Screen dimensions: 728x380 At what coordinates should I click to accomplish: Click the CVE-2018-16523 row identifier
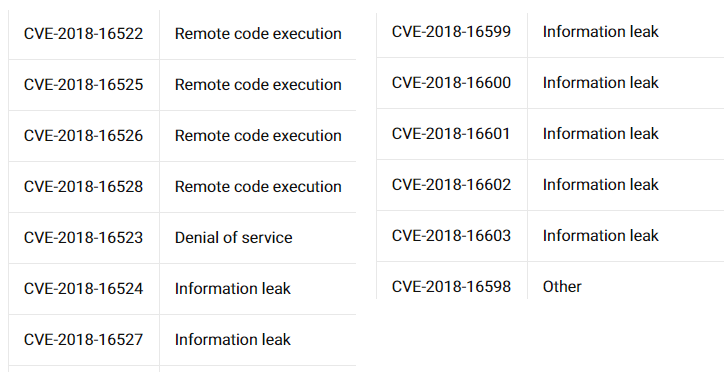84,238
